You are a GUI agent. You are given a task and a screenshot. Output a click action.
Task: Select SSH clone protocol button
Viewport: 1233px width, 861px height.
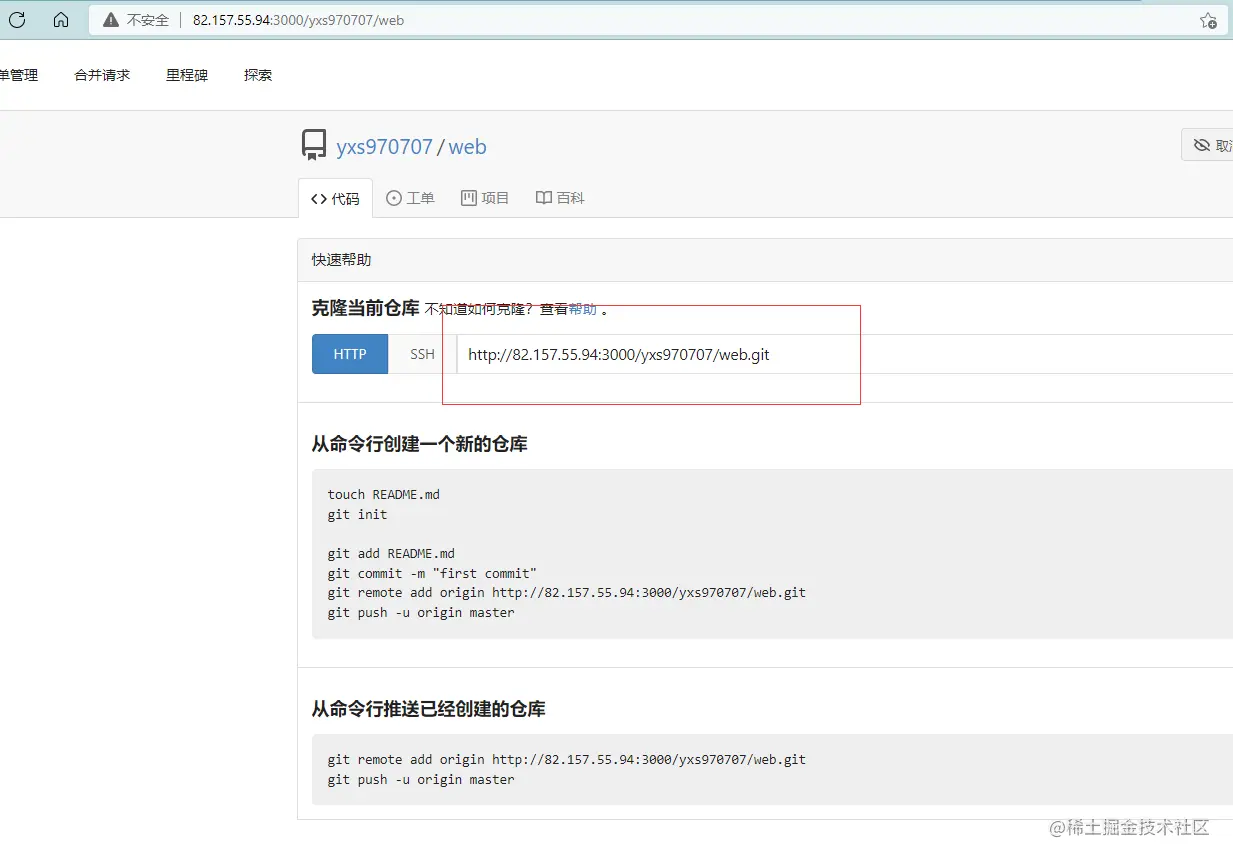422,354
